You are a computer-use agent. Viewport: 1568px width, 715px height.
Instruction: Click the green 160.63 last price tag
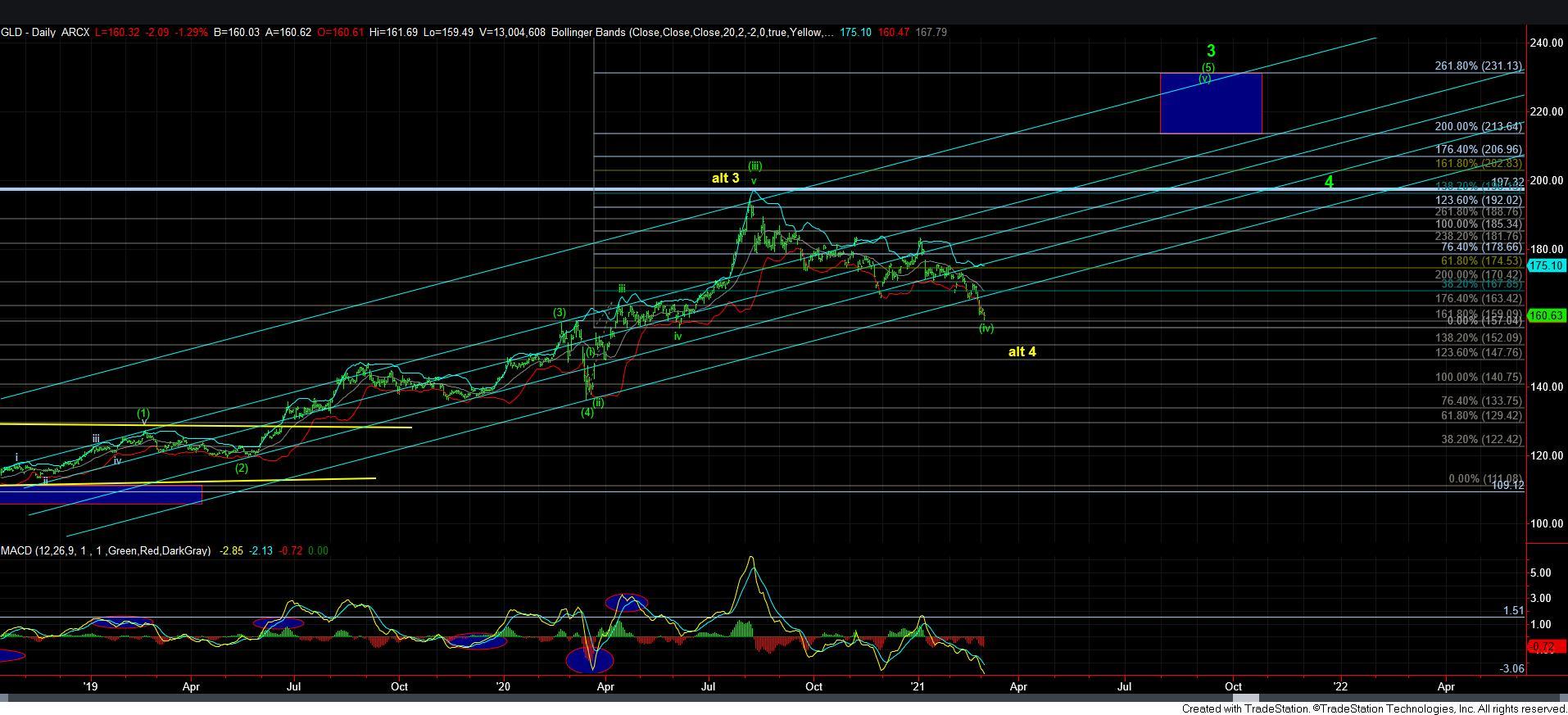(x=1547, y=316)
